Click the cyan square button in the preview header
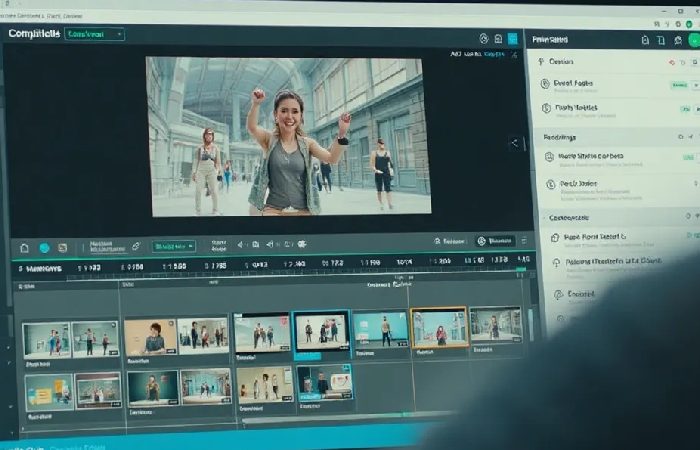The image size is (700, 450). [x=513, y=39]
